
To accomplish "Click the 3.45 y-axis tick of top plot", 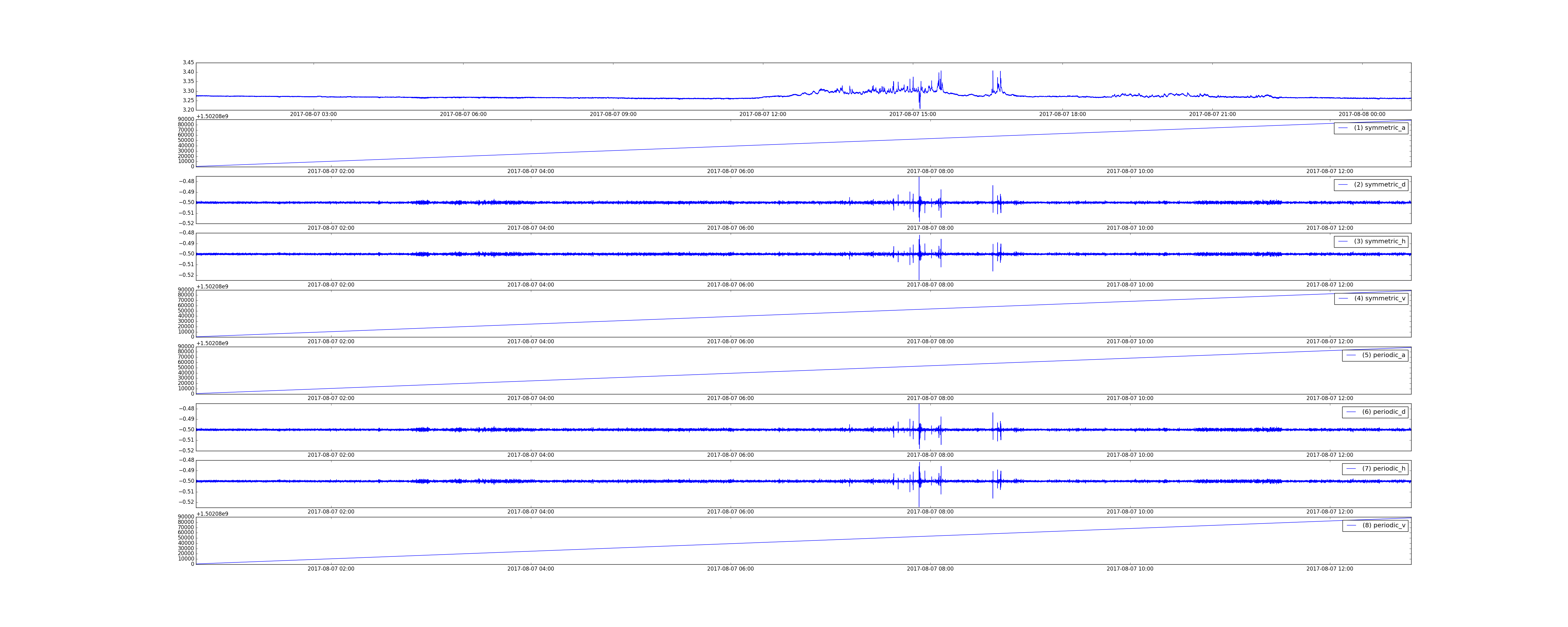I will (x=188, y=63).
